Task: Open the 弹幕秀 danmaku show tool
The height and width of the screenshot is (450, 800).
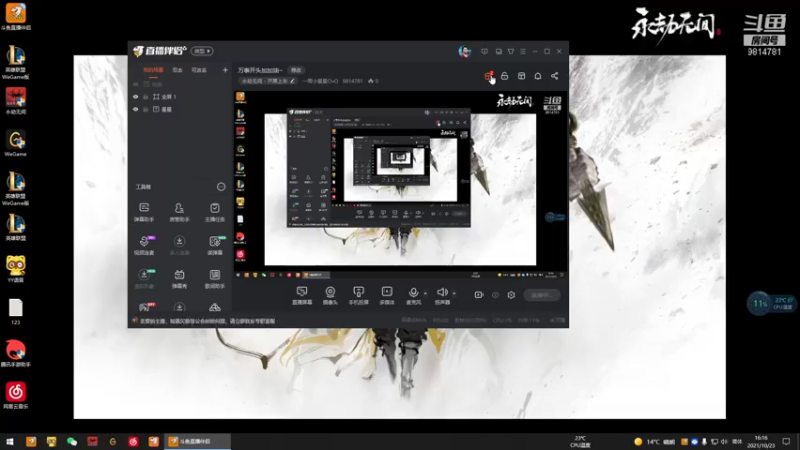Action: coord(179,279)
